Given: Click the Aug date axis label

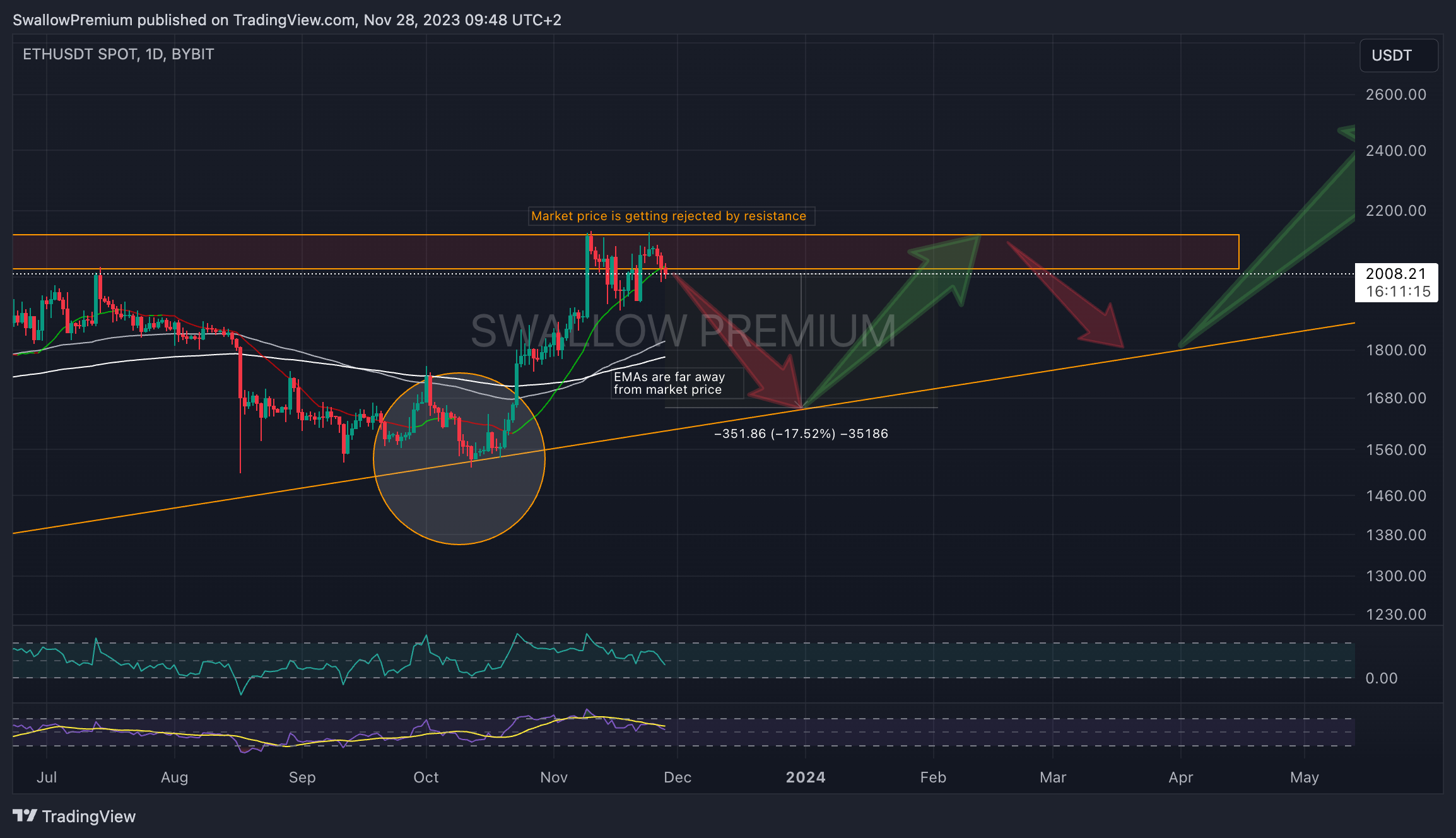Looking at the screenshot, I should 175,777.
